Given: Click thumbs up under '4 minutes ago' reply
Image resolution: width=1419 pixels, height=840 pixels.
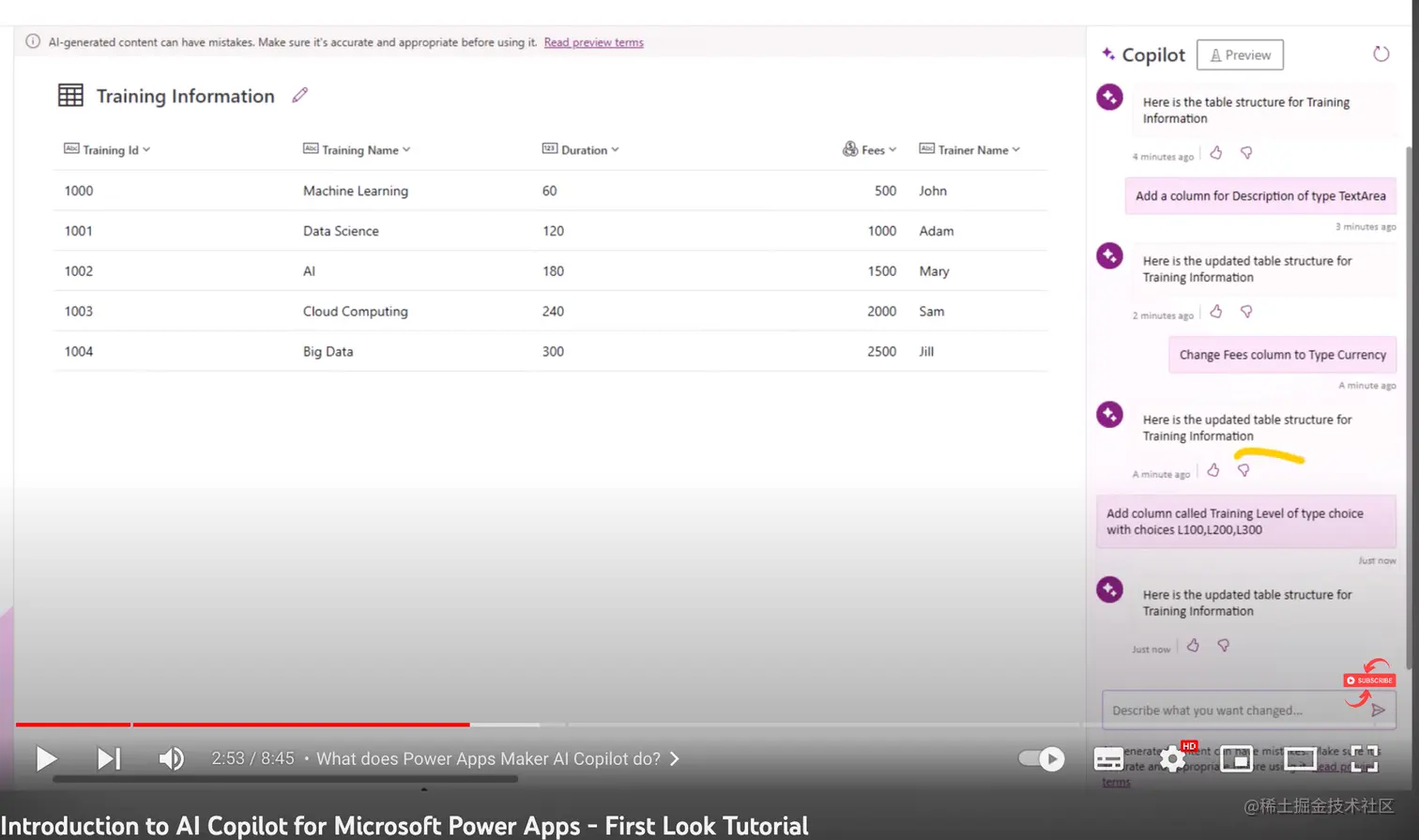Looking at the screenshot, I should coord(1216,152).
